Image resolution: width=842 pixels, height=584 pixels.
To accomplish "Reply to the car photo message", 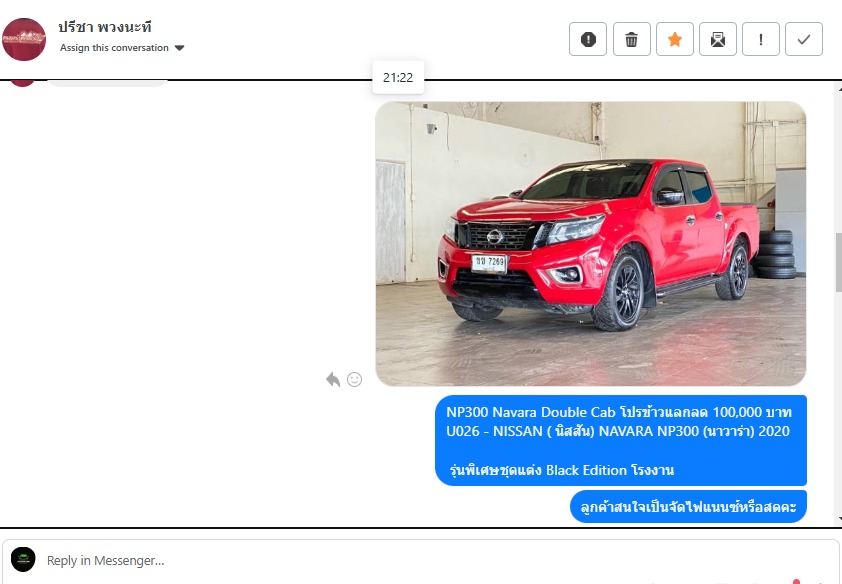I will click(333, 379).
